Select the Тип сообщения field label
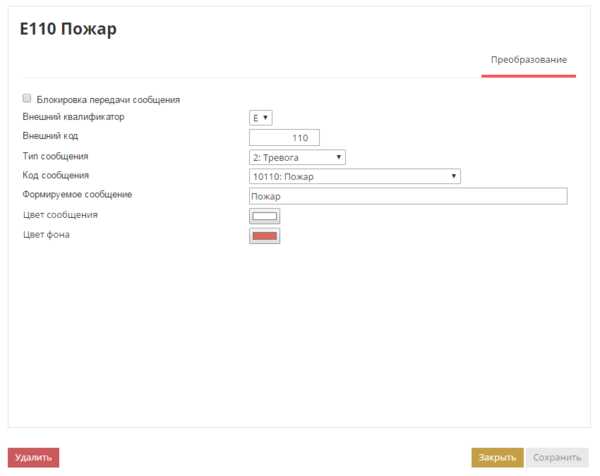This screenshot has height=476, width=600. 55,156
